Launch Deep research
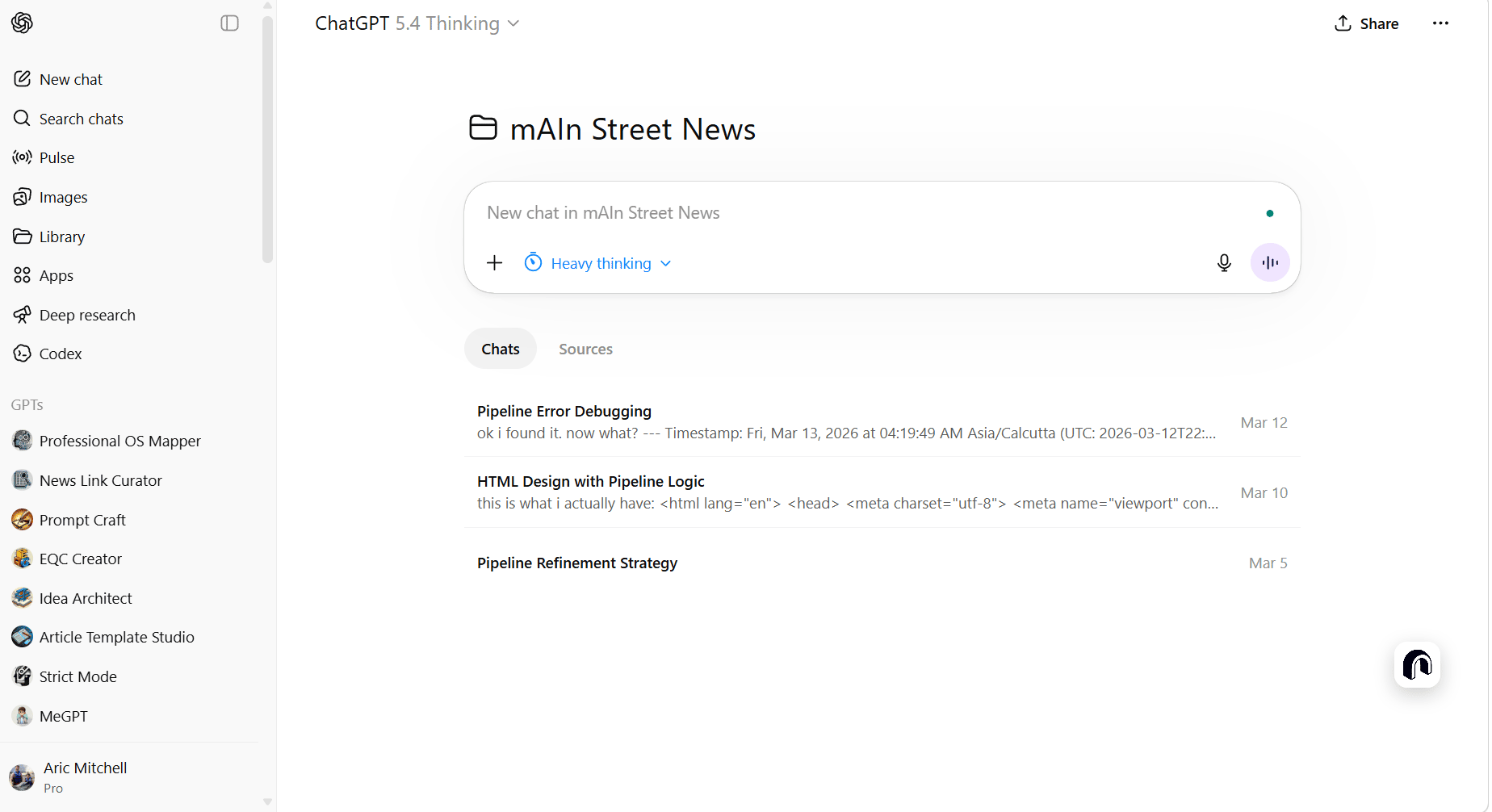This screenshot has height=812, width=1492. (x=87, y=315)
